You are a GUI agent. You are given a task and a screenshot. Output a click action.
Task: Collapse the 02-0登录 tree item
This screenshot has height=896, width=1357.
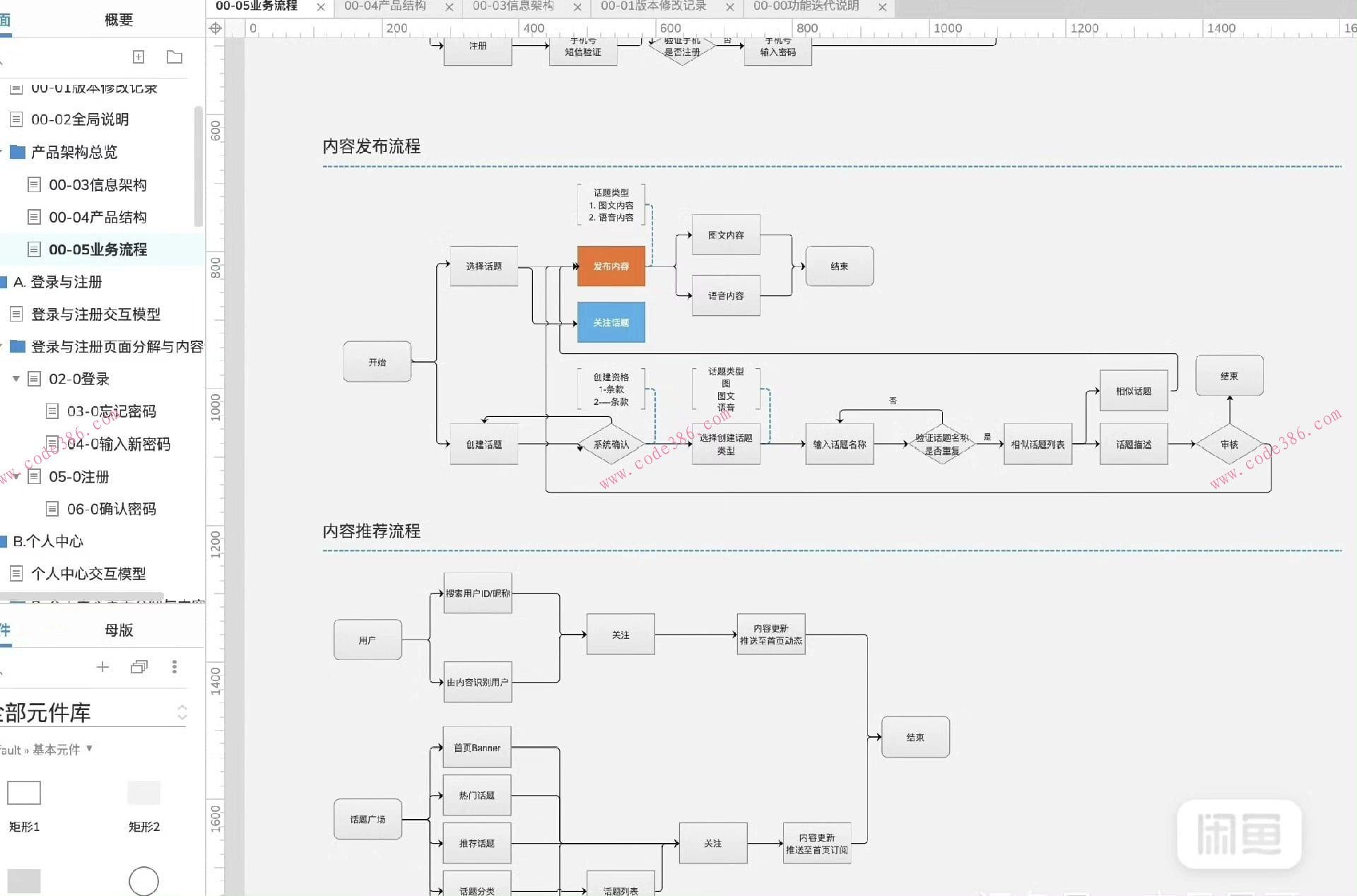click(x=16, y=379)
